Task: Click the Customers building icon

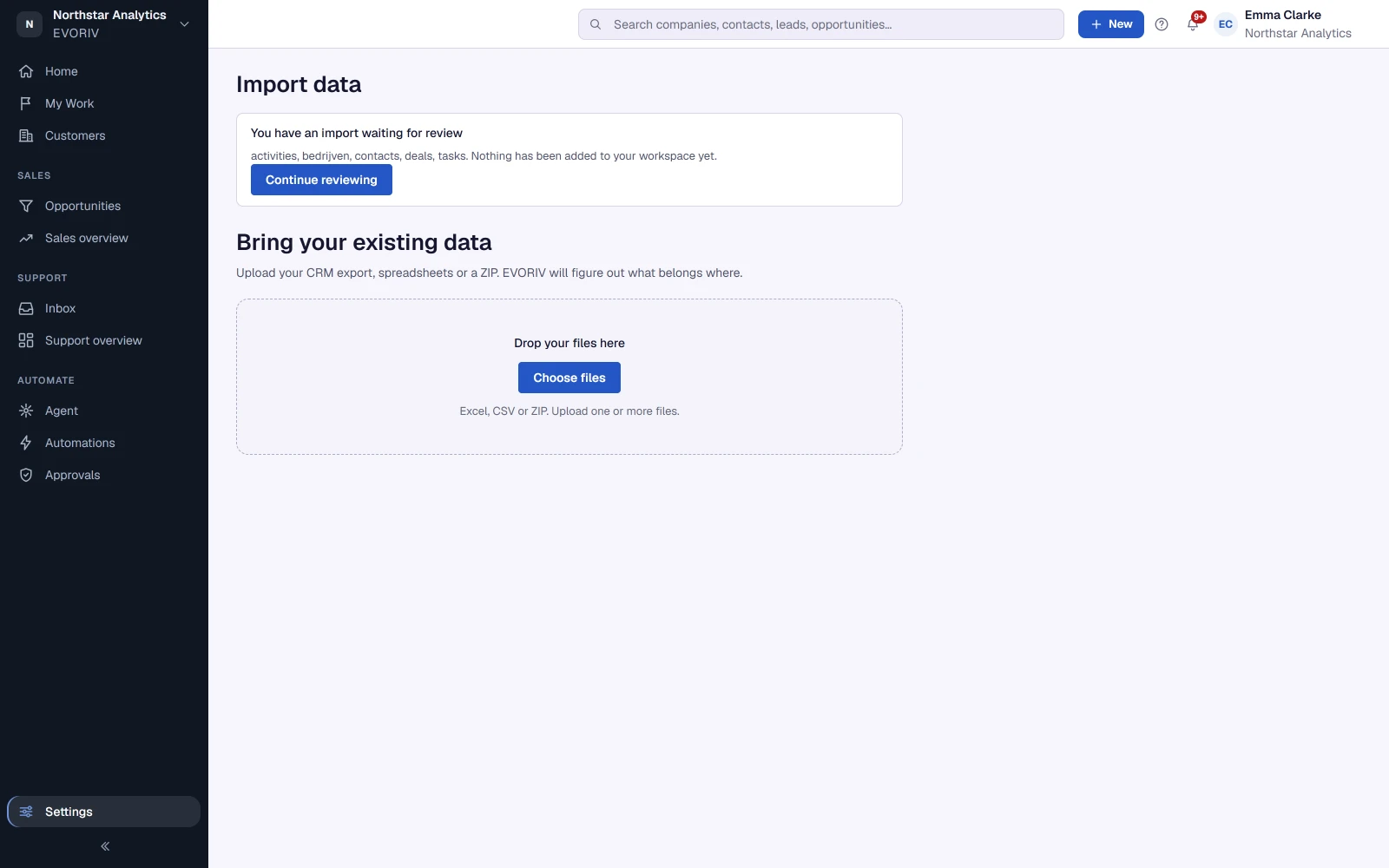Action: pos(26,135)
